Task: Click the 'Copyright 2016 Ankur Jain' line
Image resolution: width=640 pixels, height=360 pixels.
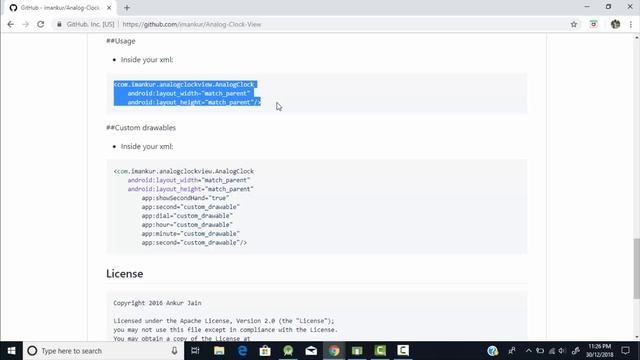Action: click(157, 303)
